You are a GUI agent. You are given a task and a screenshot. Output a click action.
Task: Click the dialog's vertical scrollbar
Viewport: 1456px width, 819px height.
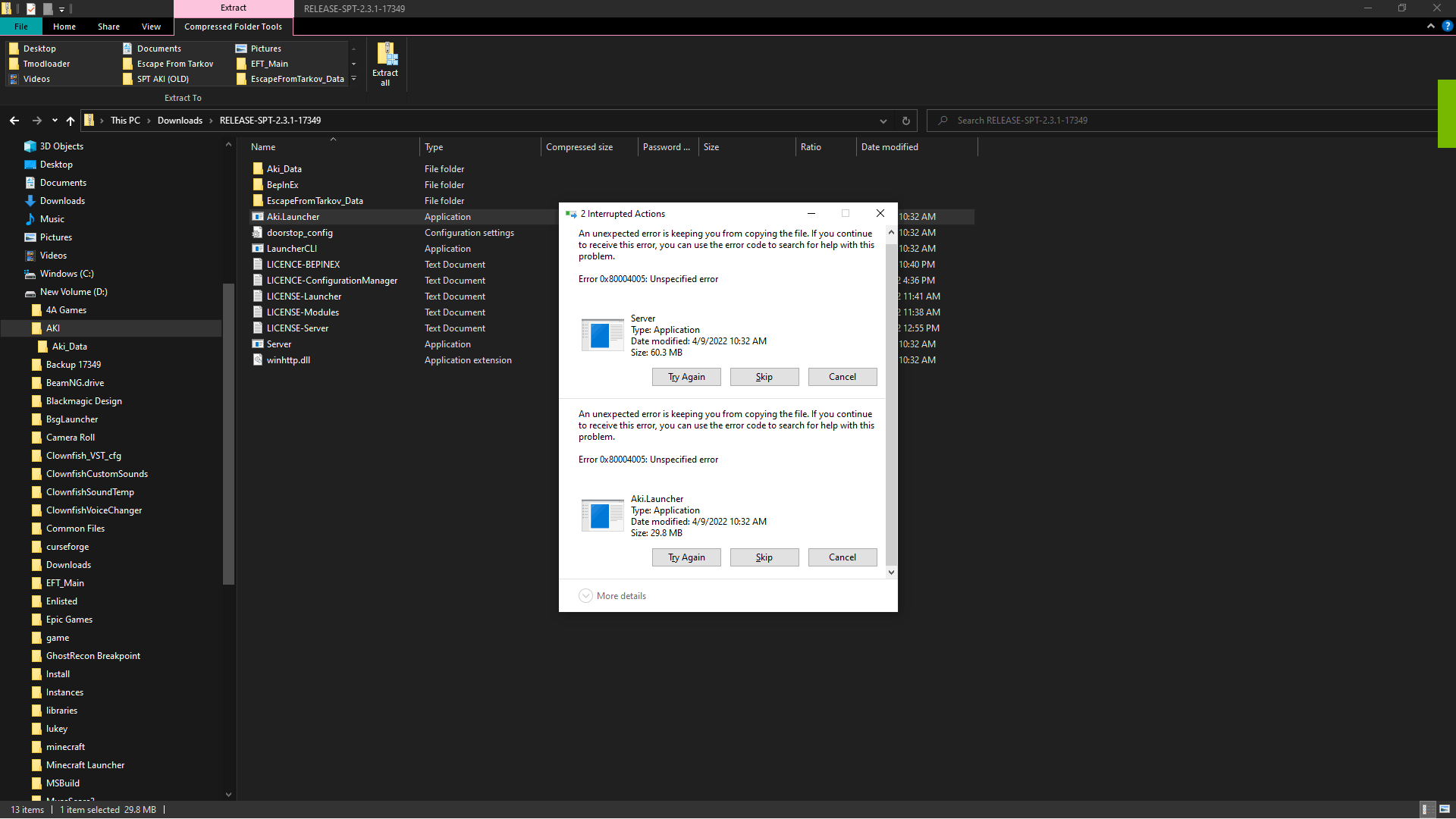(891, 402)
